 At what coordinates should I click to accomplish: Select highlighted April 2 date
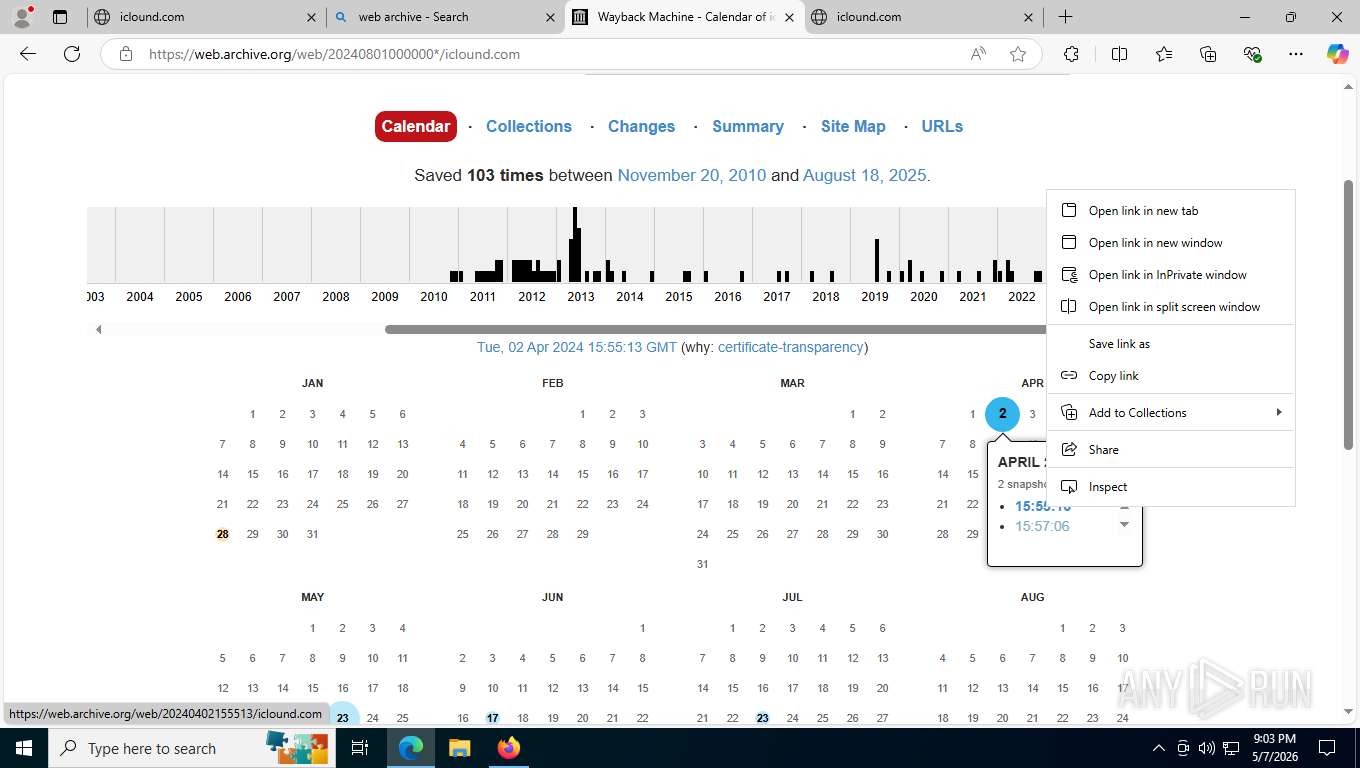tap(1002, 414)
